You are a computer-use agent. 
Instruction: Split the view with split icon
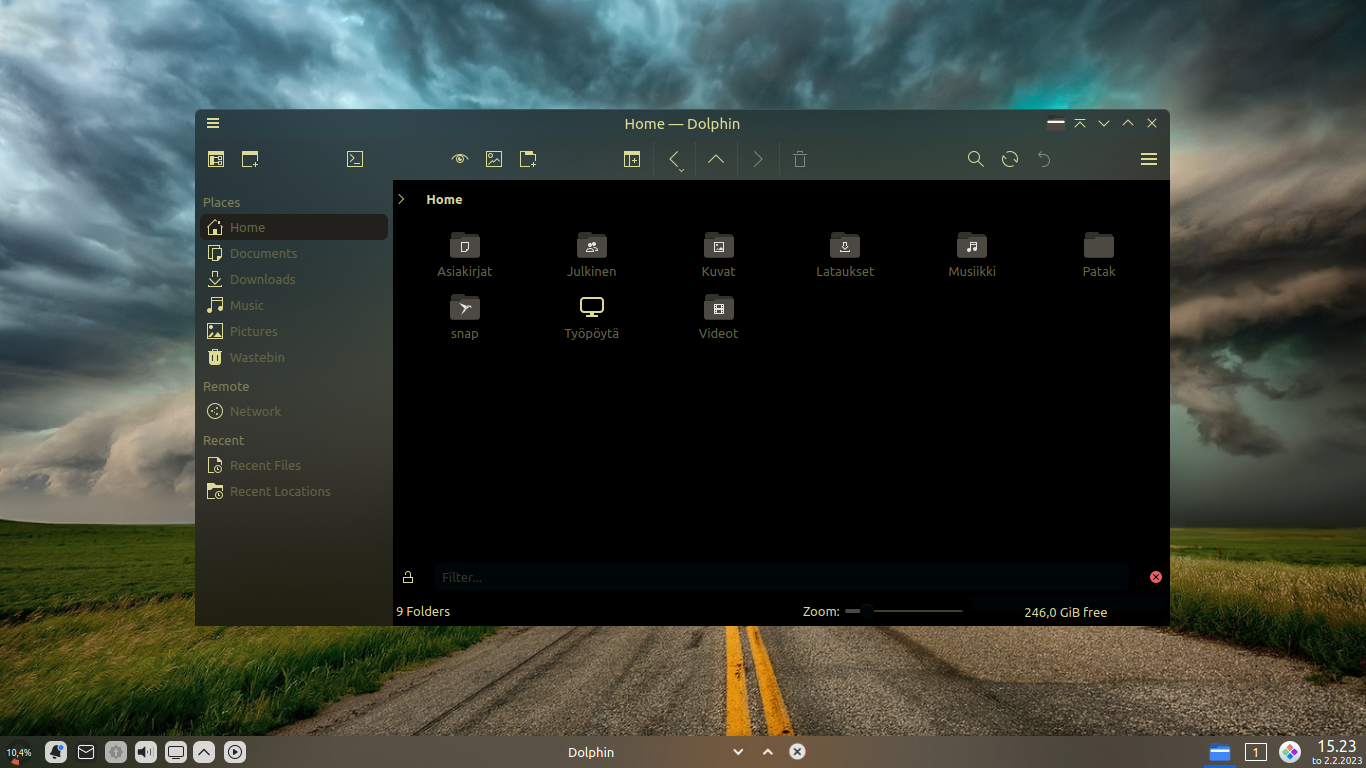tap(632, 159)
